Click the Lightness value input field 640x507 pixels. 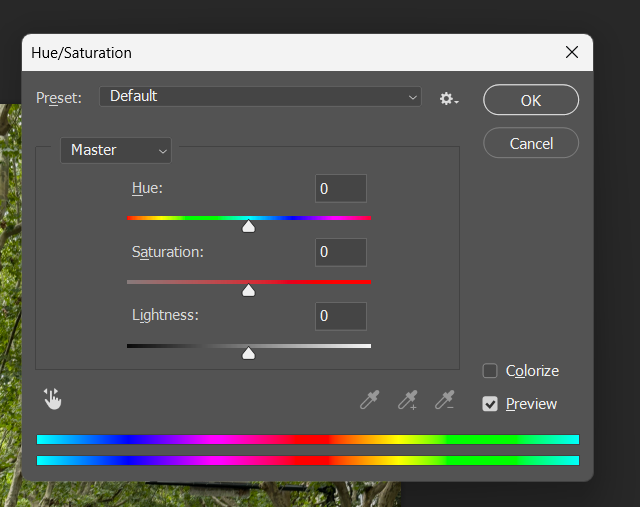(x=341, y=316)
